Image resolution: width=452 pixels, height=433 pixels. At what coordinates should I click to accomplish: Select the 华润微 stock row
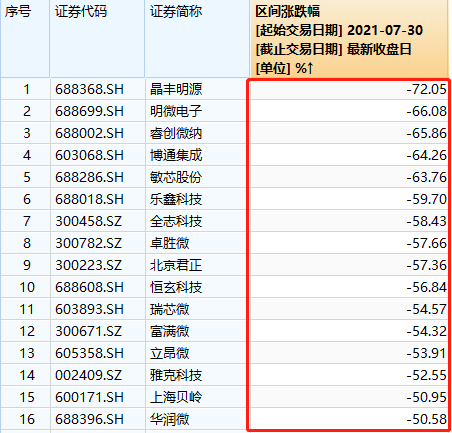pos(225,419)
